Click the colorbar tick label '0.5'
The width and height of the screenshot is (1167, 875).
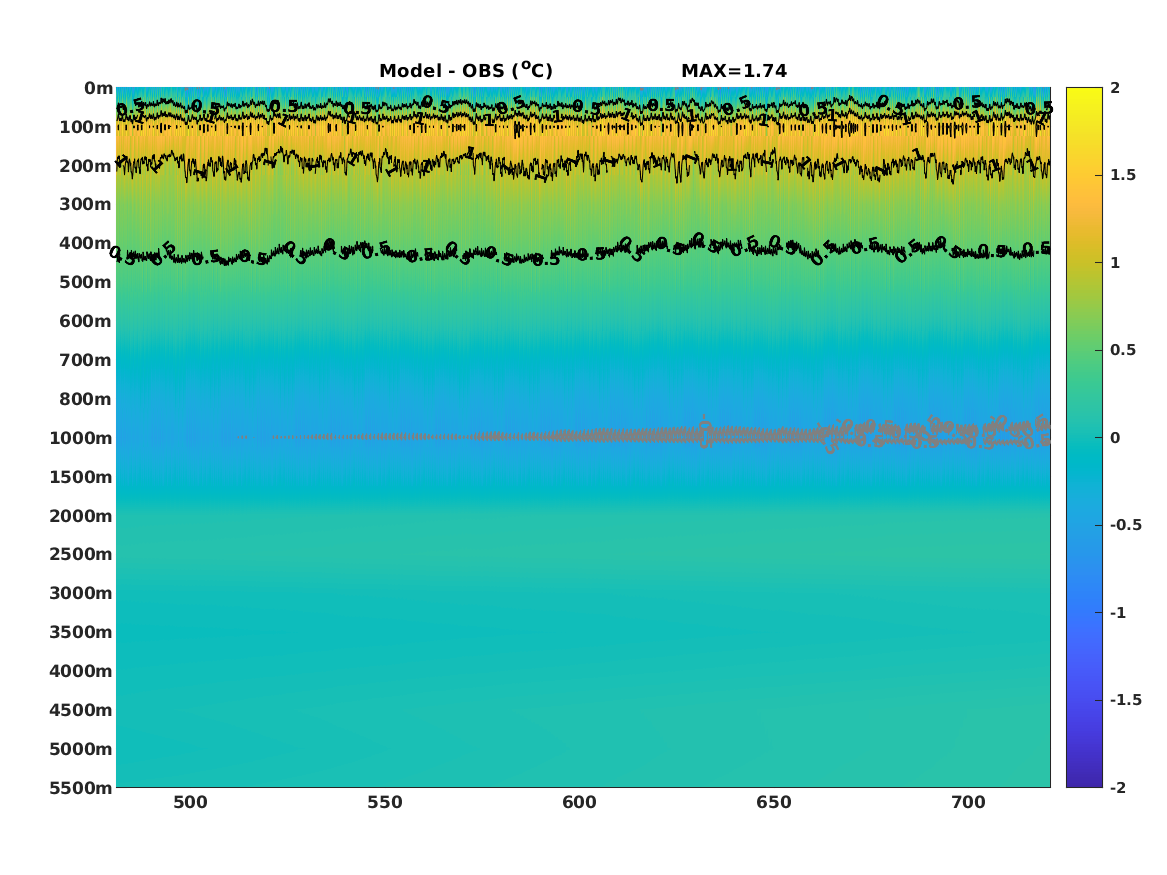(x=1123, y=350)
